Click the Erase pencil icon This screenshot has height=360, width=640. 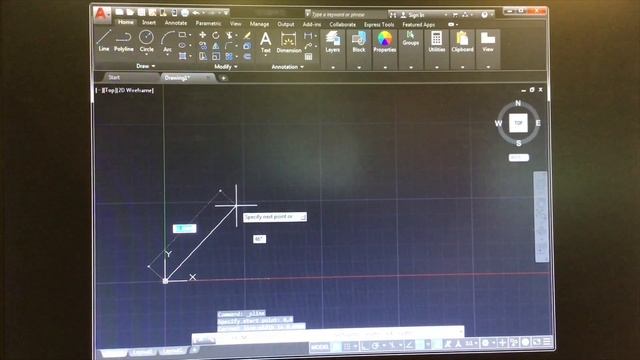pos(247,36)
